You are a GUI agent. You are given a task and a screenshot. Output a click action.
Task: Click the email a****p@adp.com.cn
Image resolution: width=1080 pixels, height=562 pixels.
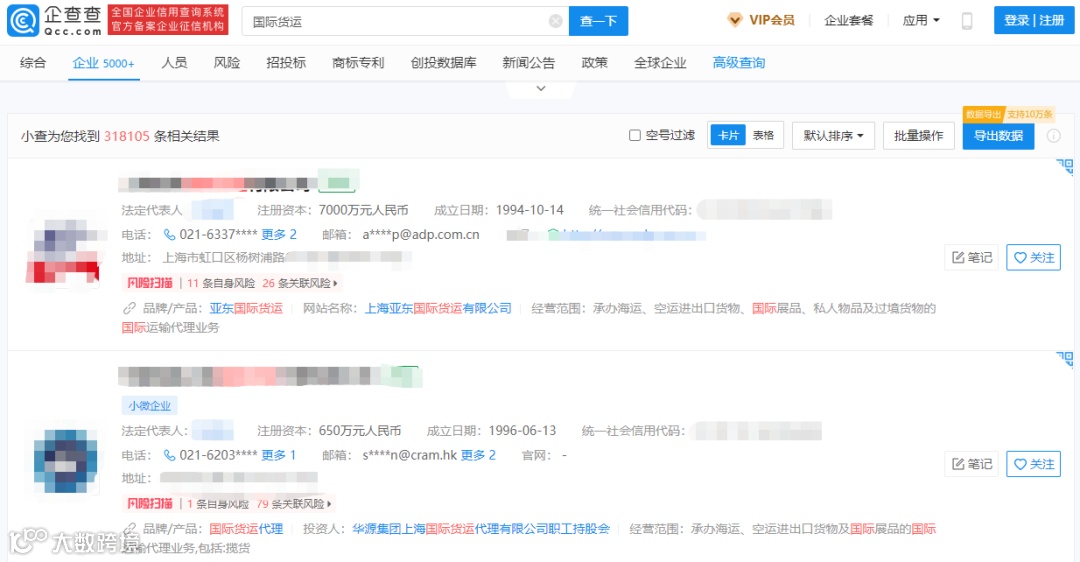pyautogui.click(x=421, y=235)
